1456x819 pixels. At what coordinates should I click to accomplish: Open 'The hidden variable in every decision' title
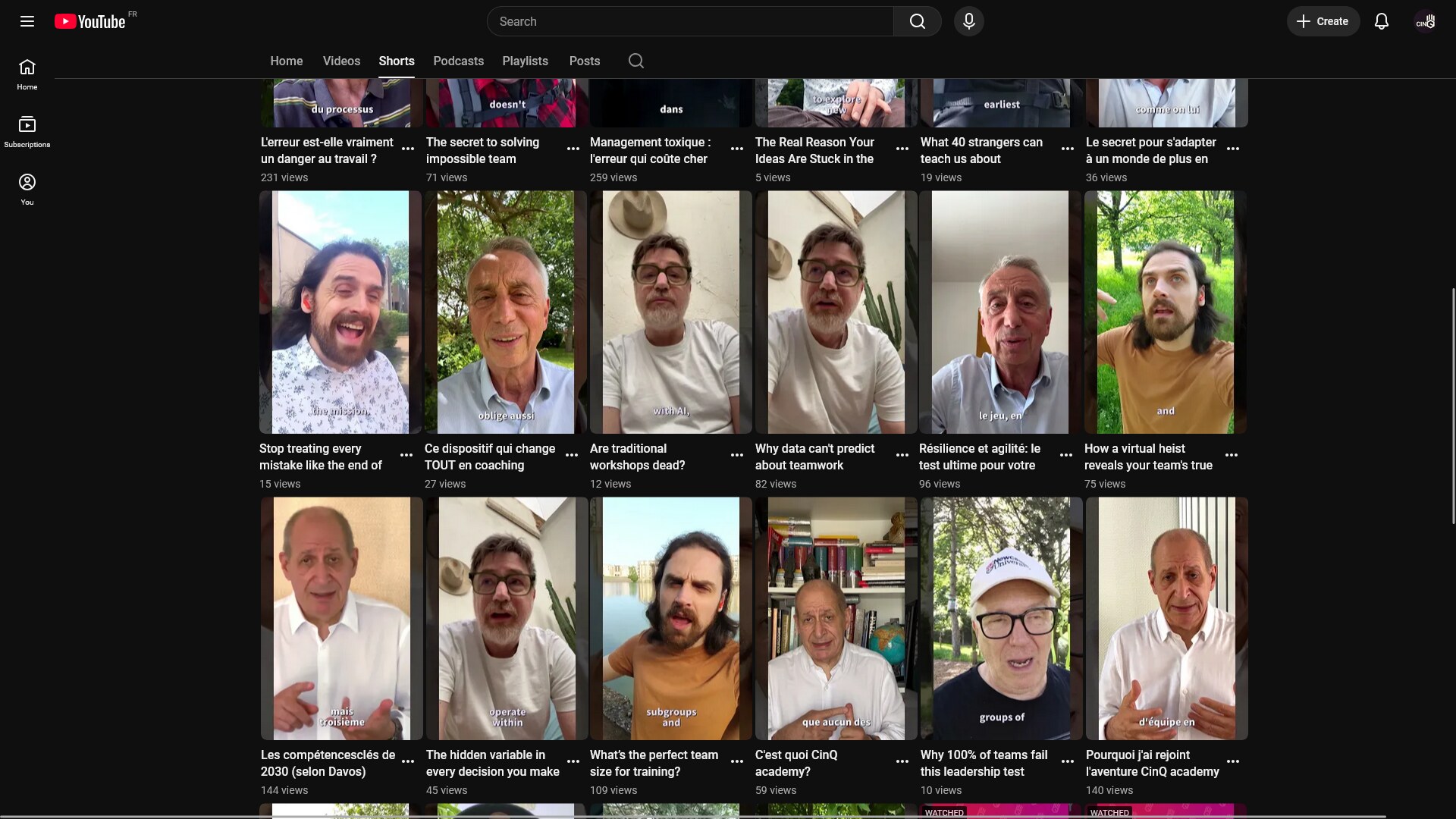[x=493, y=763]
